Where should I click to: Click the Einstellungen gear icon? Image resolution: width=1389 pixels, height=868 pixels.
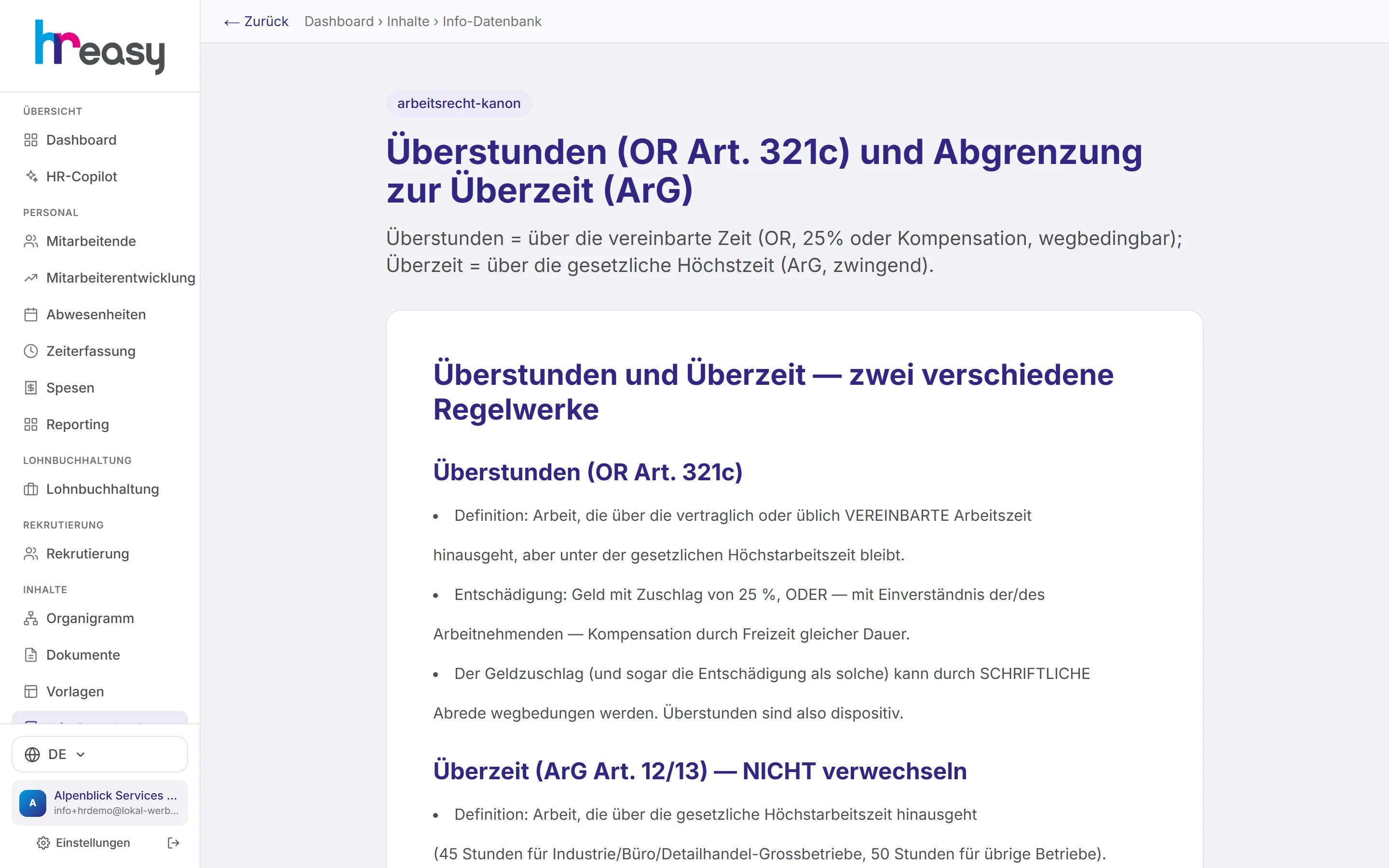43,843
